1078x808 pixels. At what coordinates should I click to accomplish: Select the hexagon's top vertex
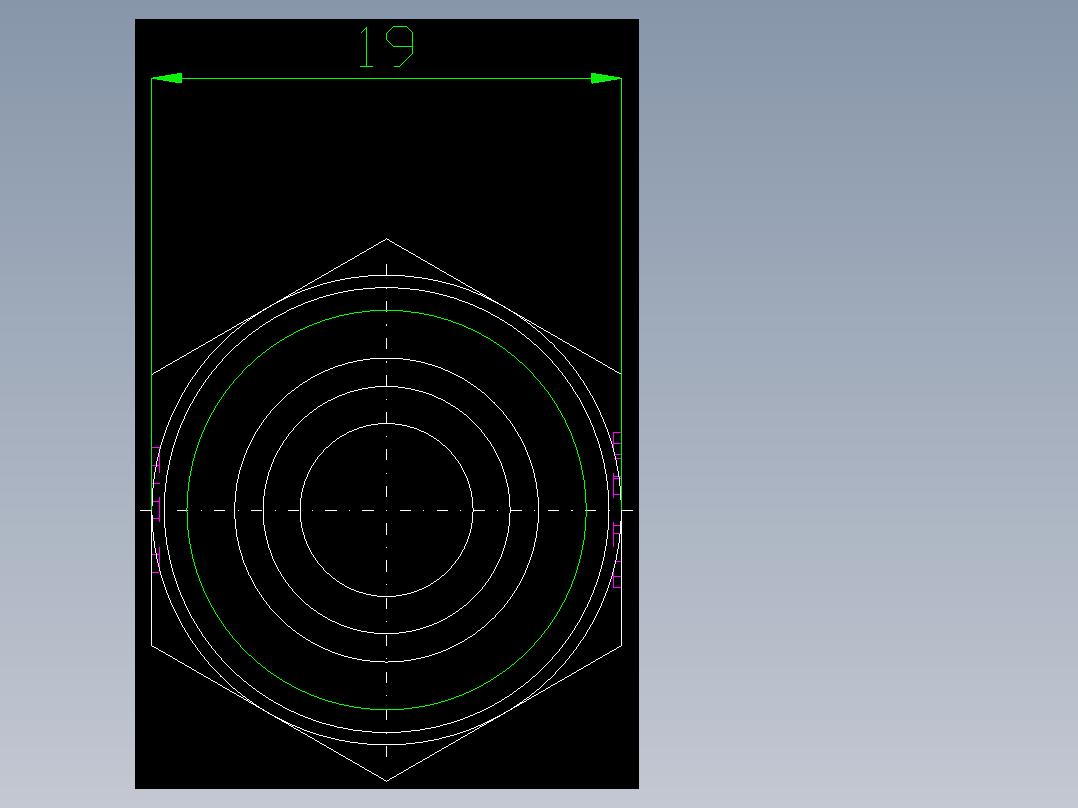click(386, 239)
